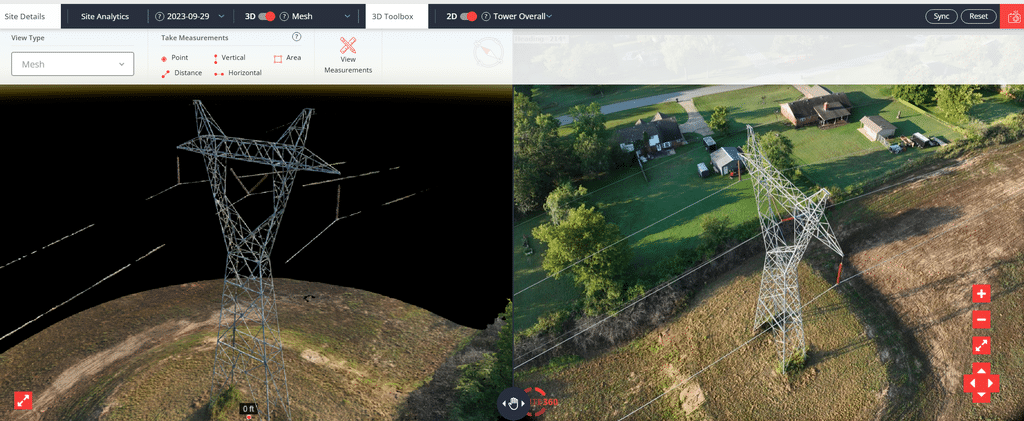Pan the 2D photo right
Screen dimensions: 1024x421
(x=993, y=383)
